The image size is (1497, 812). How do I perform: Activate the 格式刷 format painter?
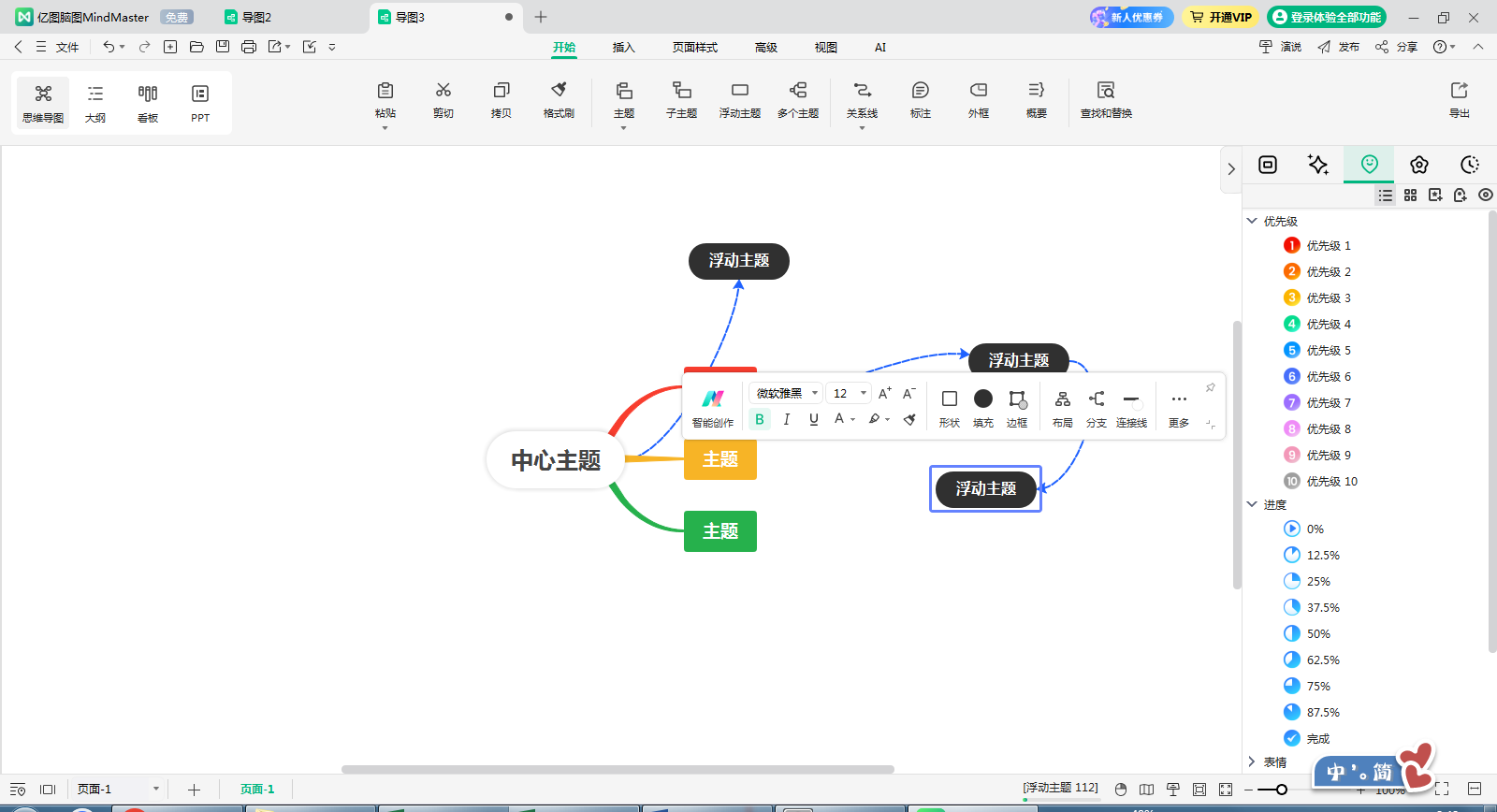[x=559, y=99]
